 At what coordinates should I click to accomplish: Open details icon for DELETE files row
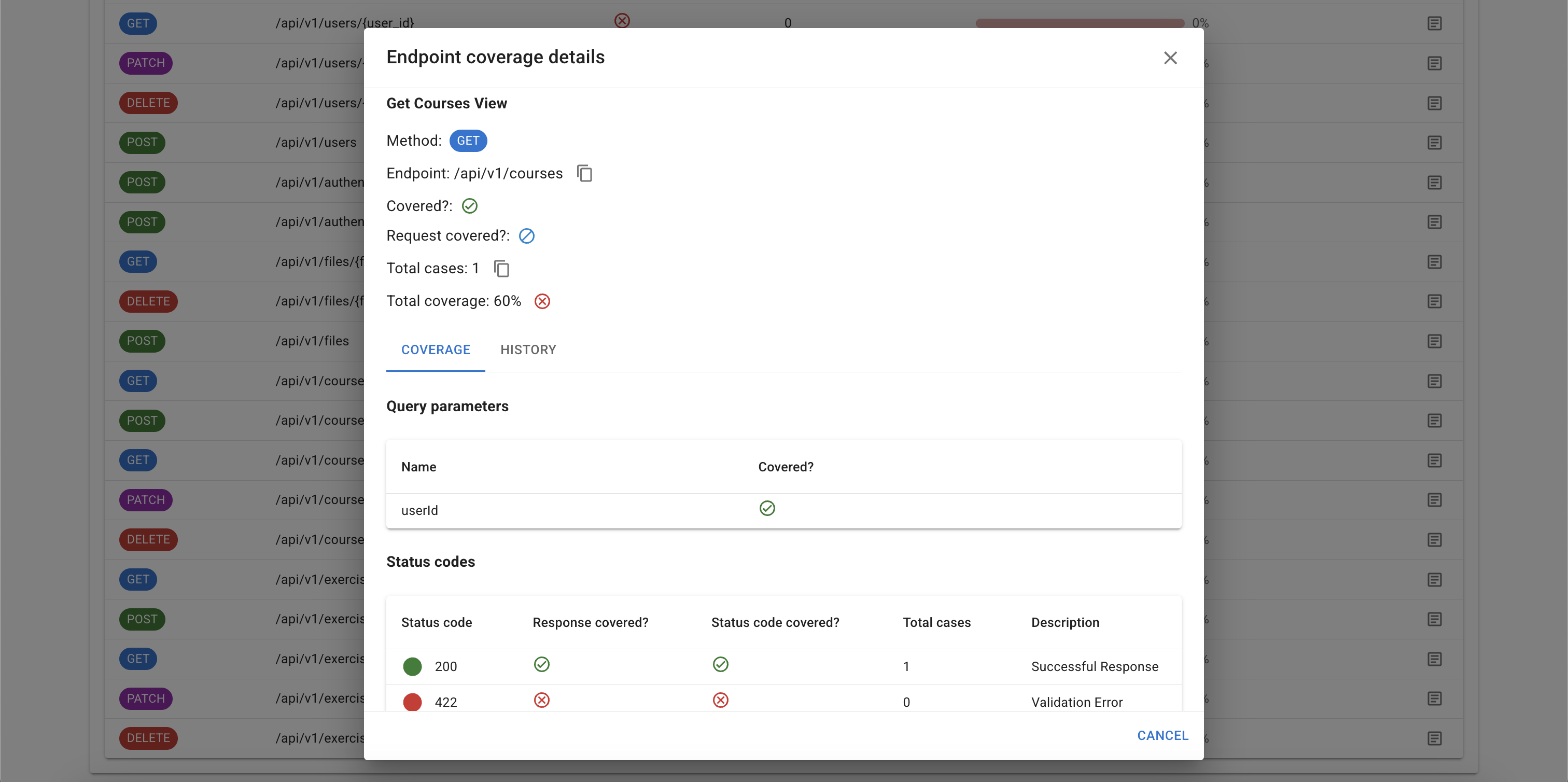coord(1434,301)
